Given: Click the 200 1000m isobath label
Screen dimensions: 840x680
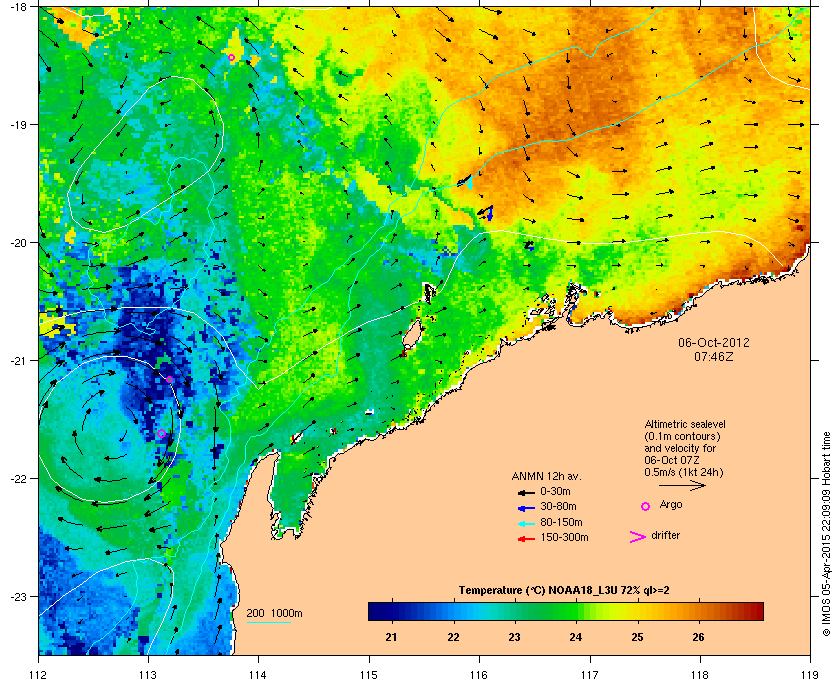Looking at the screenshot, I should tap(274, 614).
